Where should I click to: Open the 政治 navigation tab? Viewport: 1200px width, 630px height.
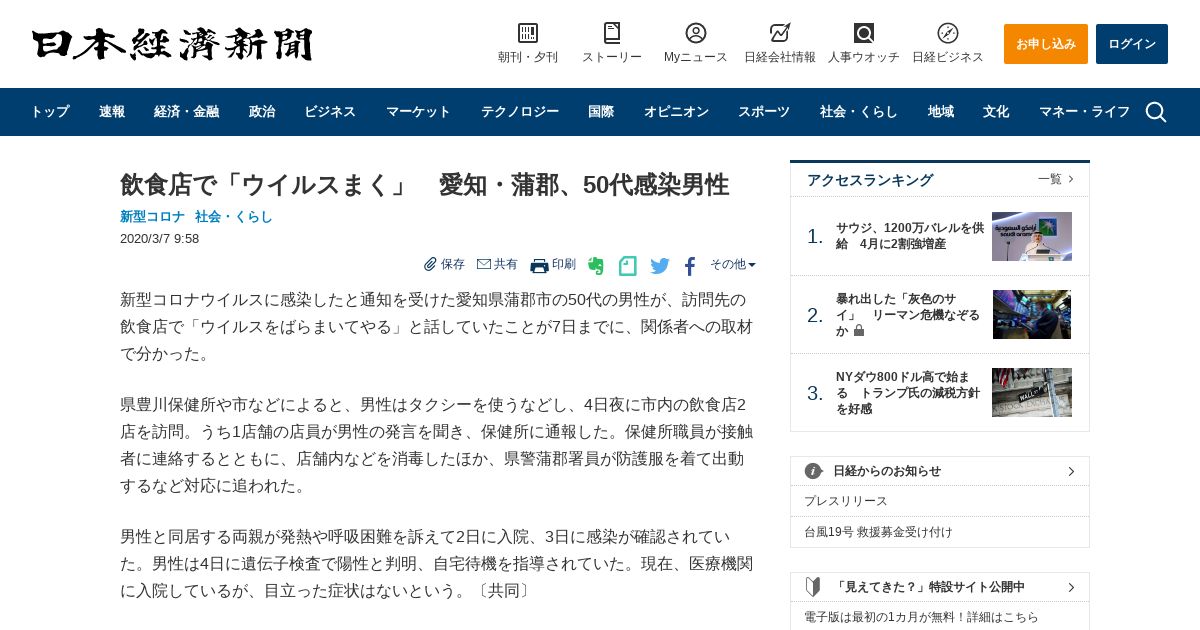point(262,112)
